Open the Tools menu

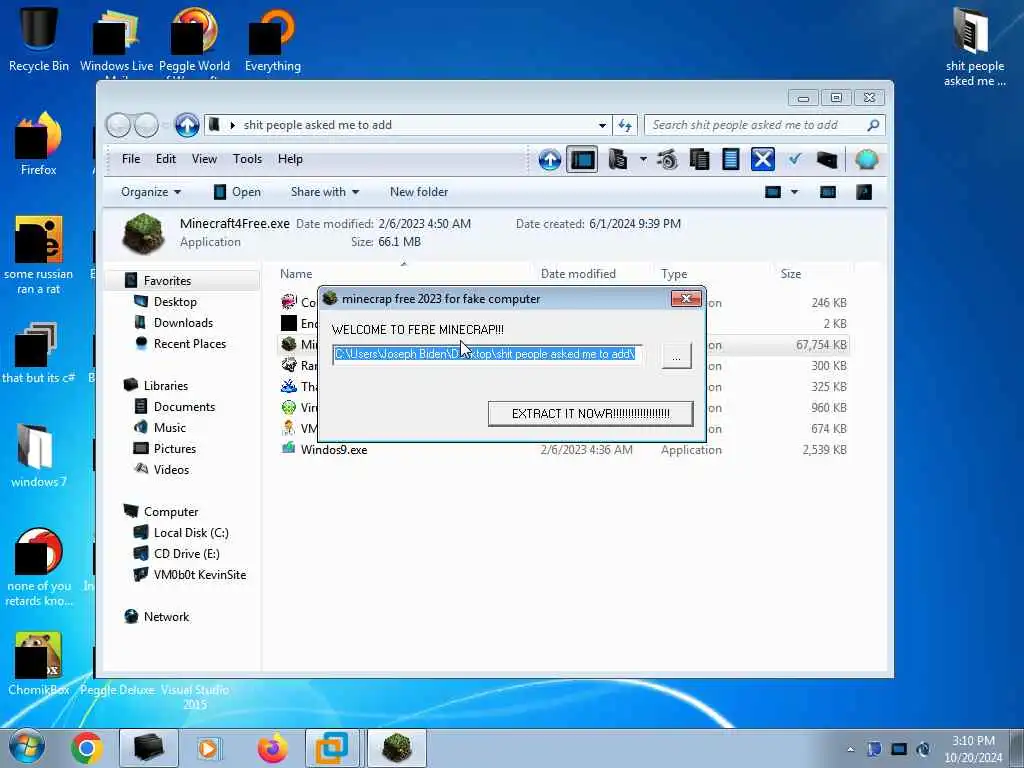(247, 159)
